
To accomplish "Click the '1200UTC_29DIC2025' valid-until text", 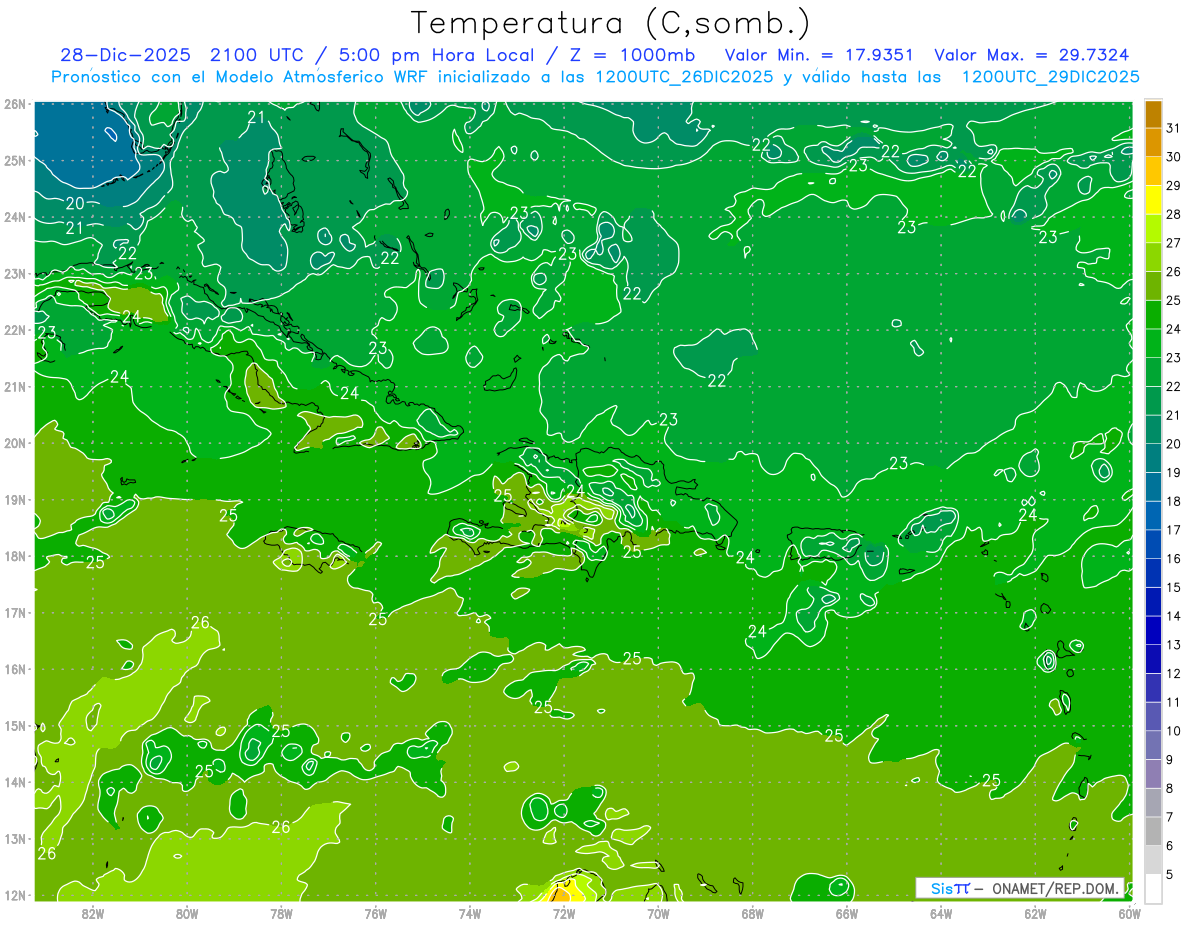I will [1050, 77].
